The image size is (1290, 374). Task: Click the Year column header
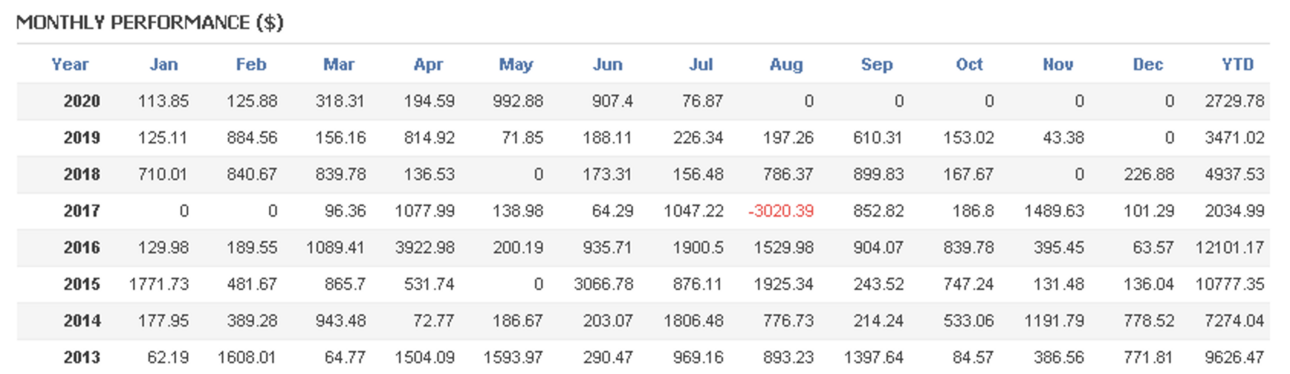click(x=70, y=65)
